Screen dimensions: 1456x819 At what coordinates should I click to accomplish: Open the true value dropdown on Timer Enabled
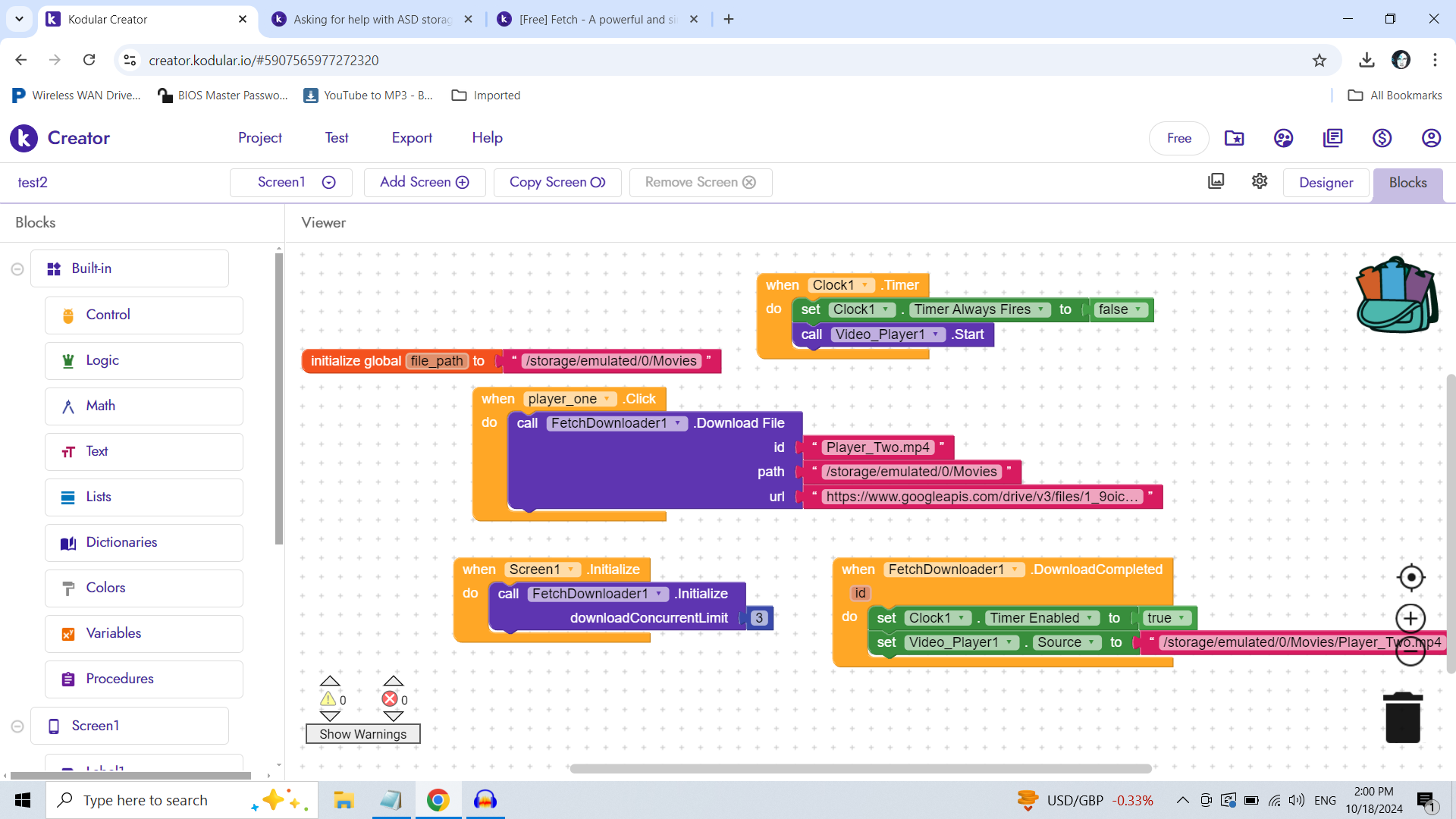1181,618
